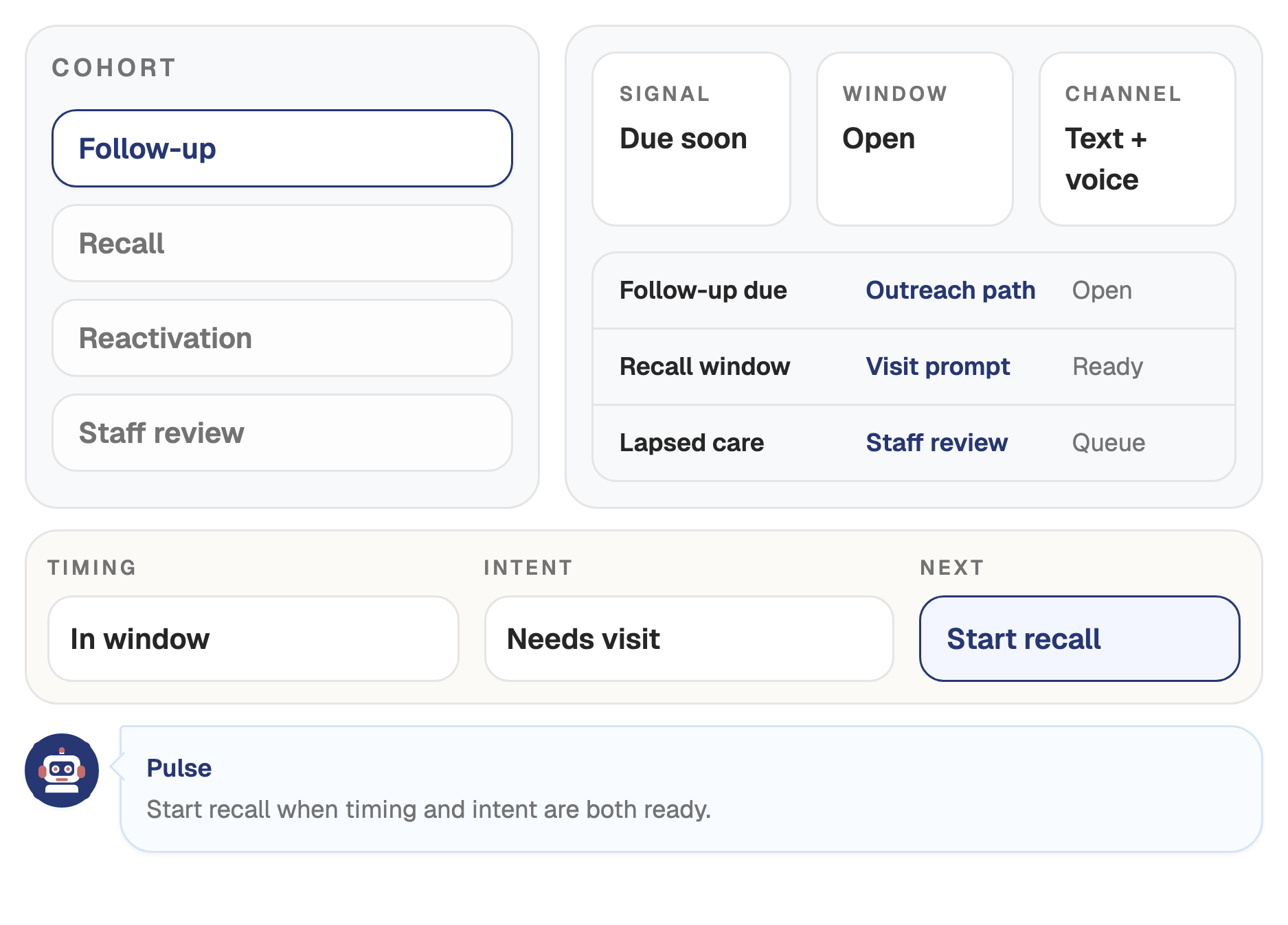
Task: Click the COHORT section heading
Action: [x=114, y=68]
